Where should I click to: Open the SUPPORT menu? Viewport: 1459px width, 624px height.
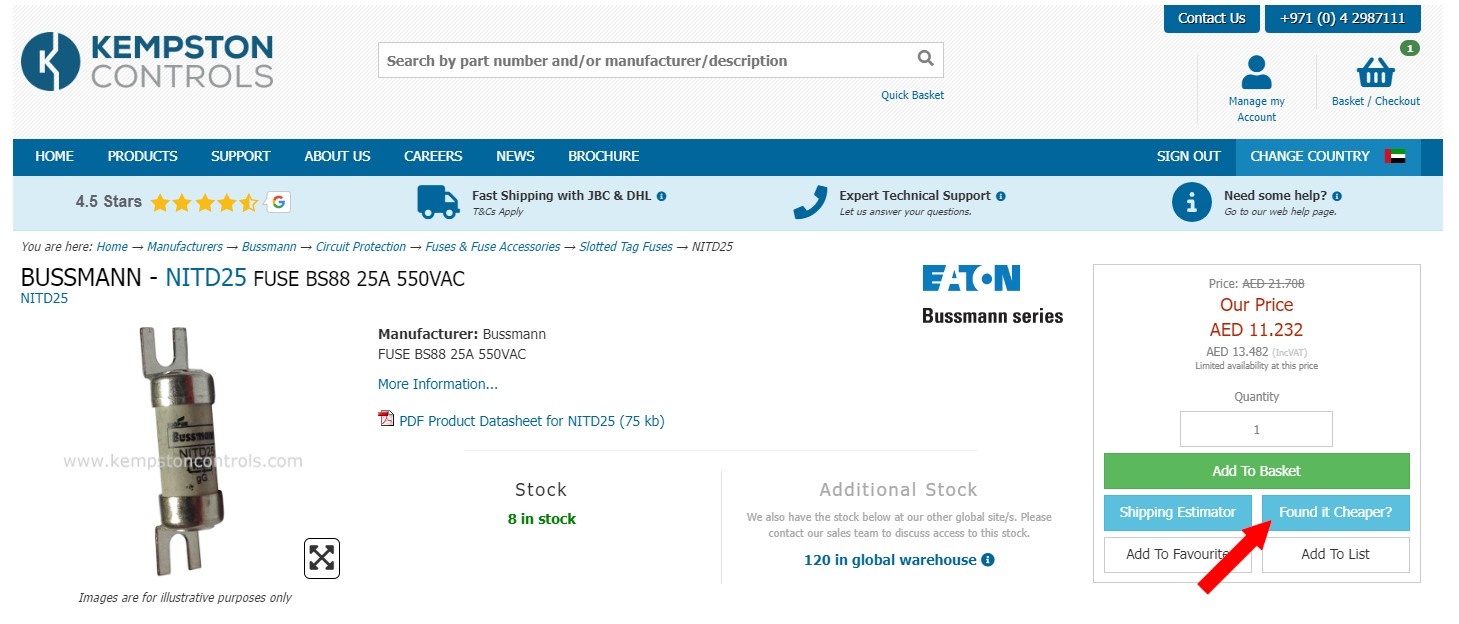(x=240, y=156)
